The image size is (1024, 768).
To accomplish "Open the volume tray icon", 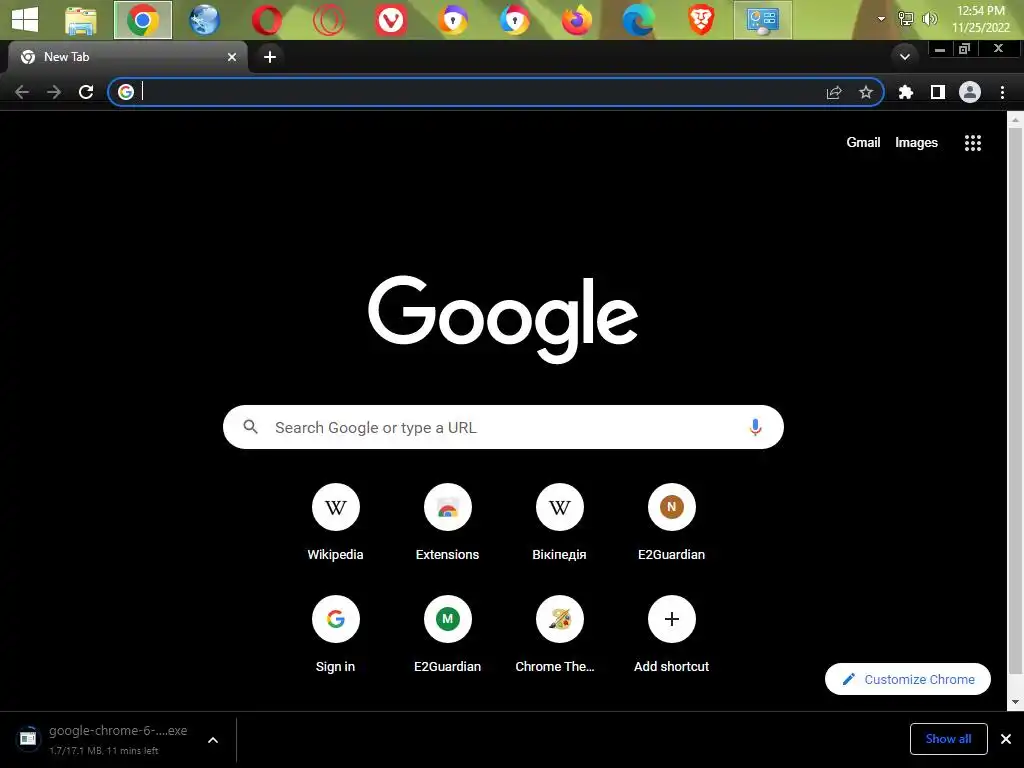I will [929, 19].
